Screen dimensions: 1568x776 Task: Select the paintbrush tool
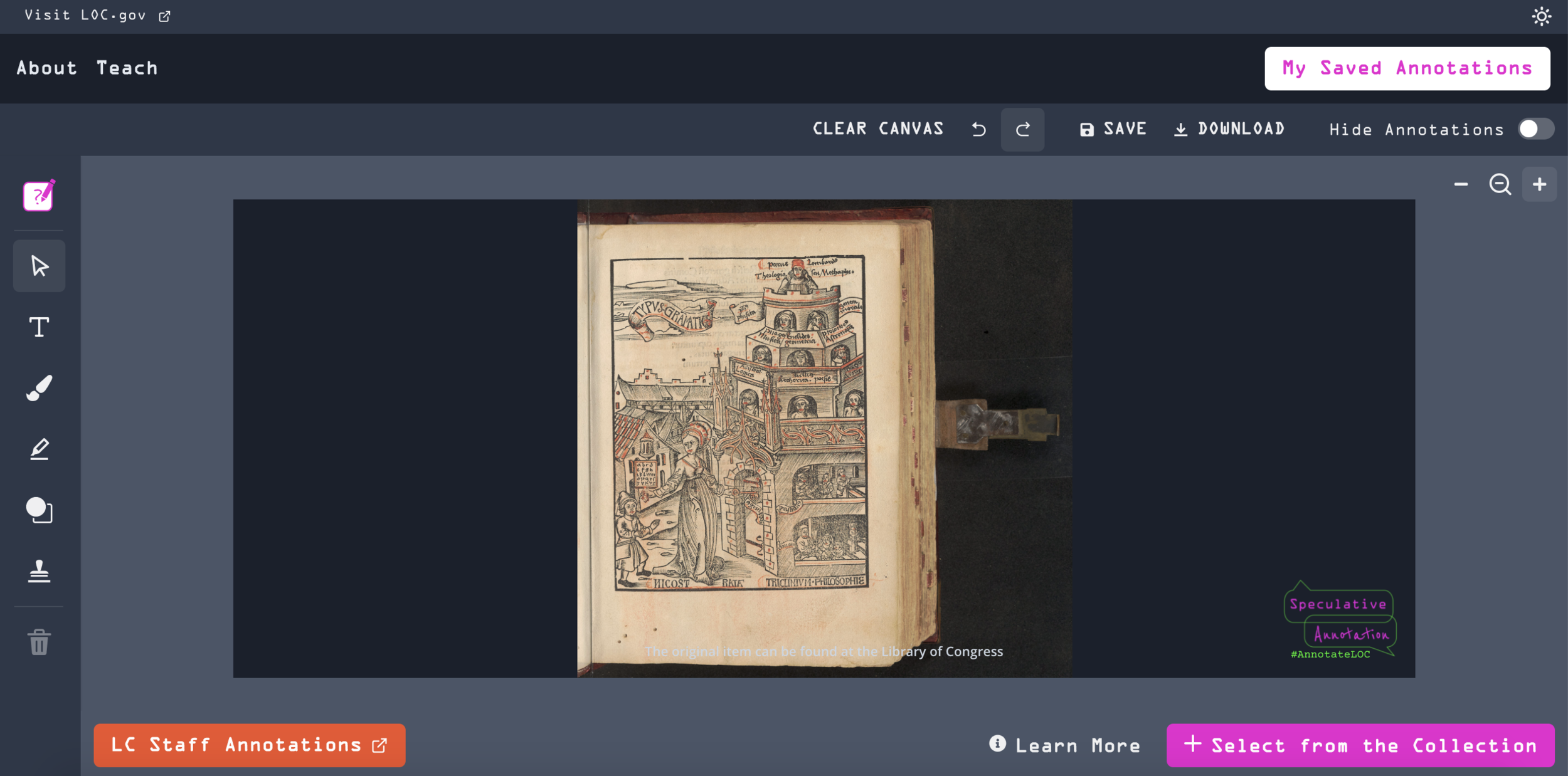point(39,388)
